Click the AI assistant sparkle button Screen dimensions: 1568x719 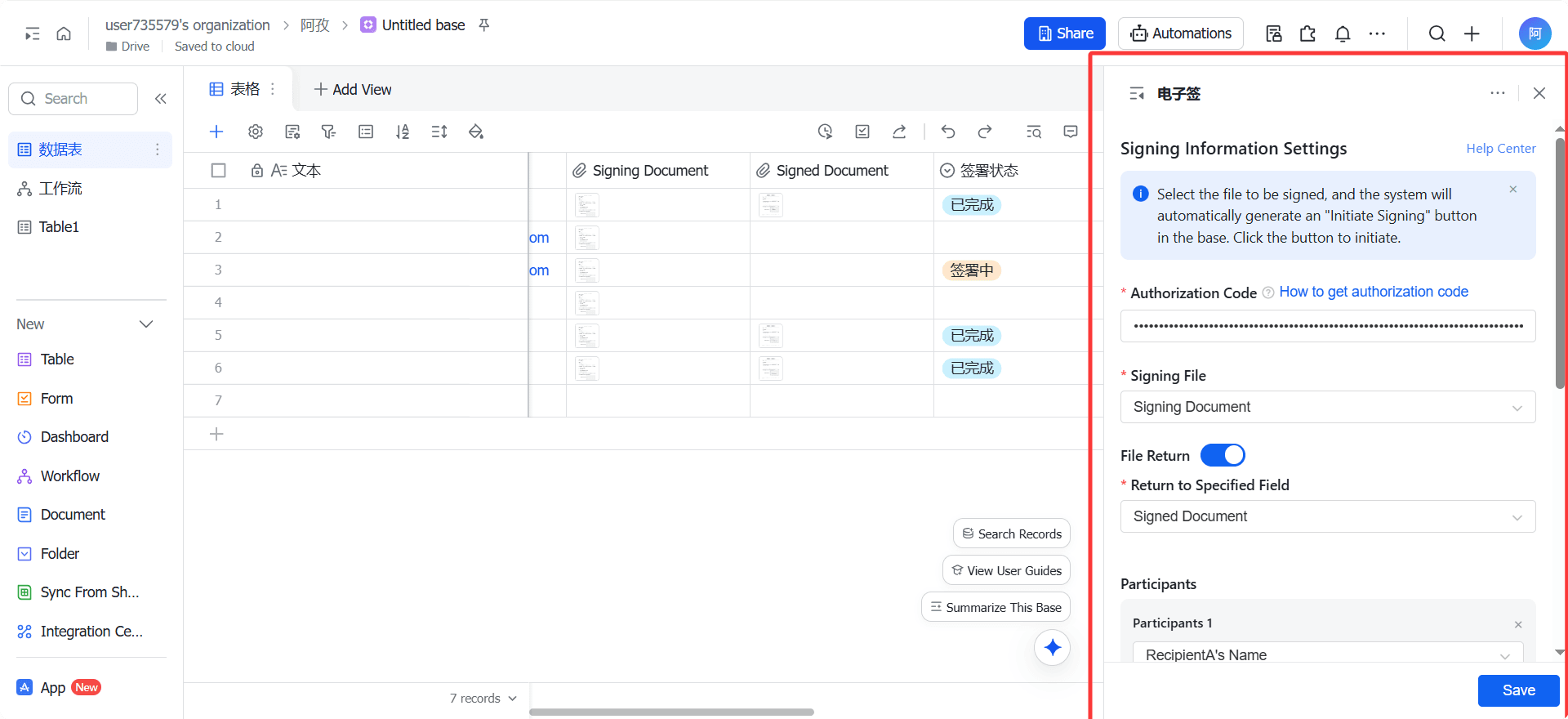click(1053, 648)
